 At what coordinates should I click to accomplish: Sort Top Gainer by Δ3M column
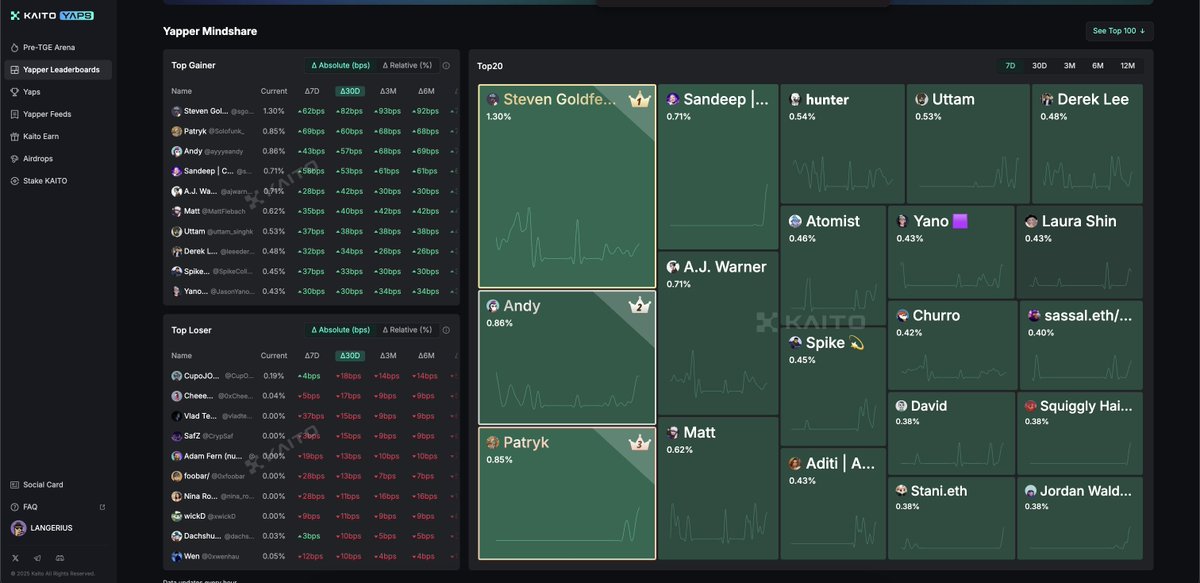pyautogui.click(x=388, y=91)
